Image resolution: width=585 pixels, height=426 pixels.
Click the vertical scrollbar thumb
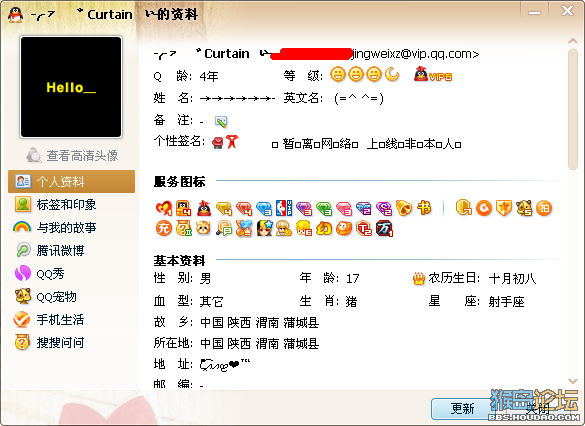[x=573, y=109]
